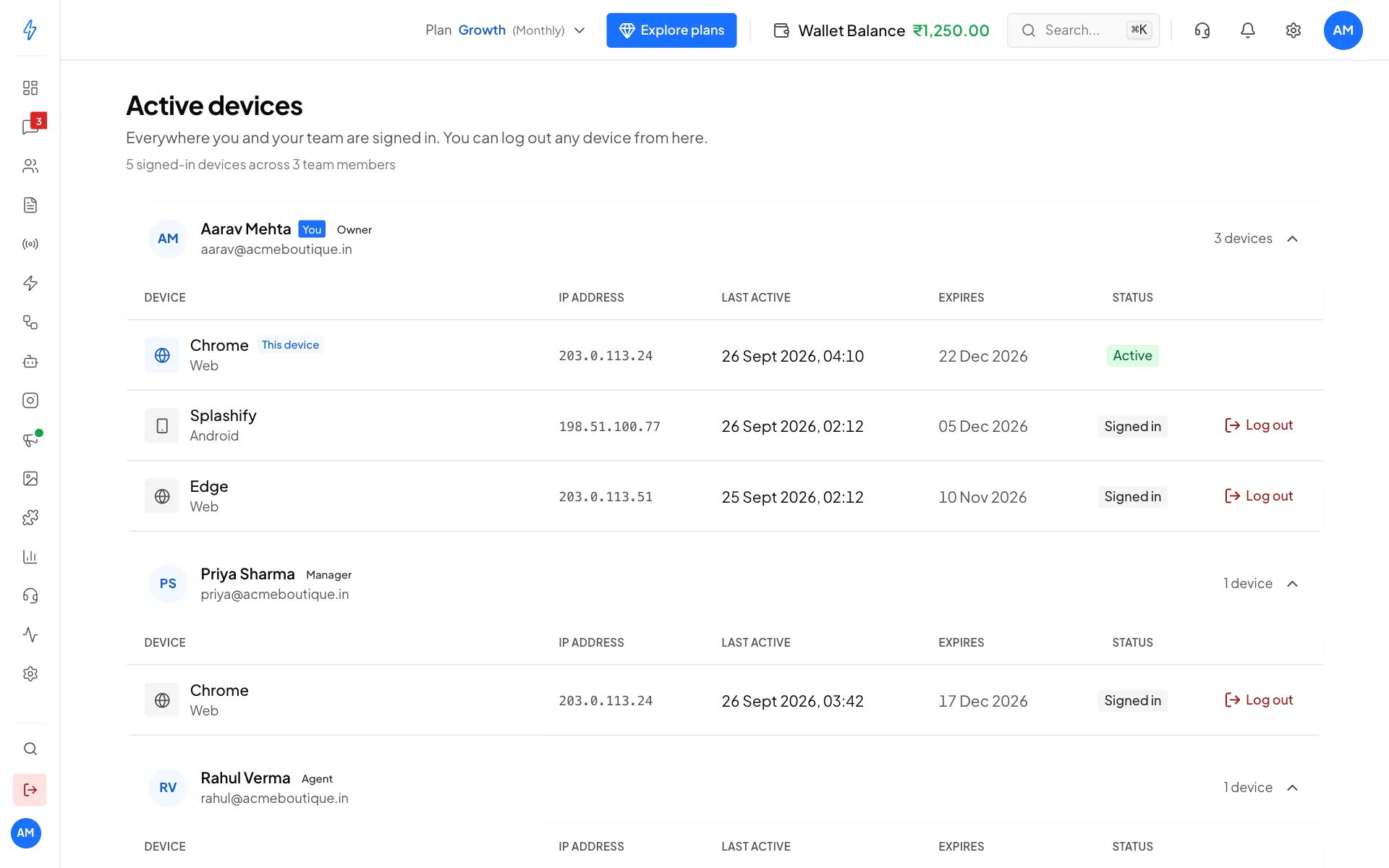This screenshot has width=1389, height=868.
Task: Open the activity pulse icon in sidebar
Action: 30,634
